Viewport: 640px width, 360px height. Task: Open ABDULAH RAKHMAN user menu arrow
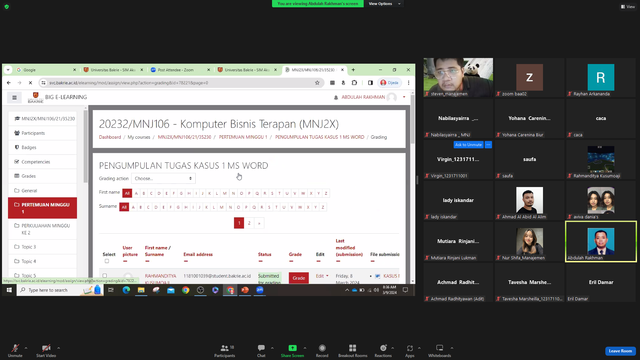pyautogui.click(x=404, y=97)
